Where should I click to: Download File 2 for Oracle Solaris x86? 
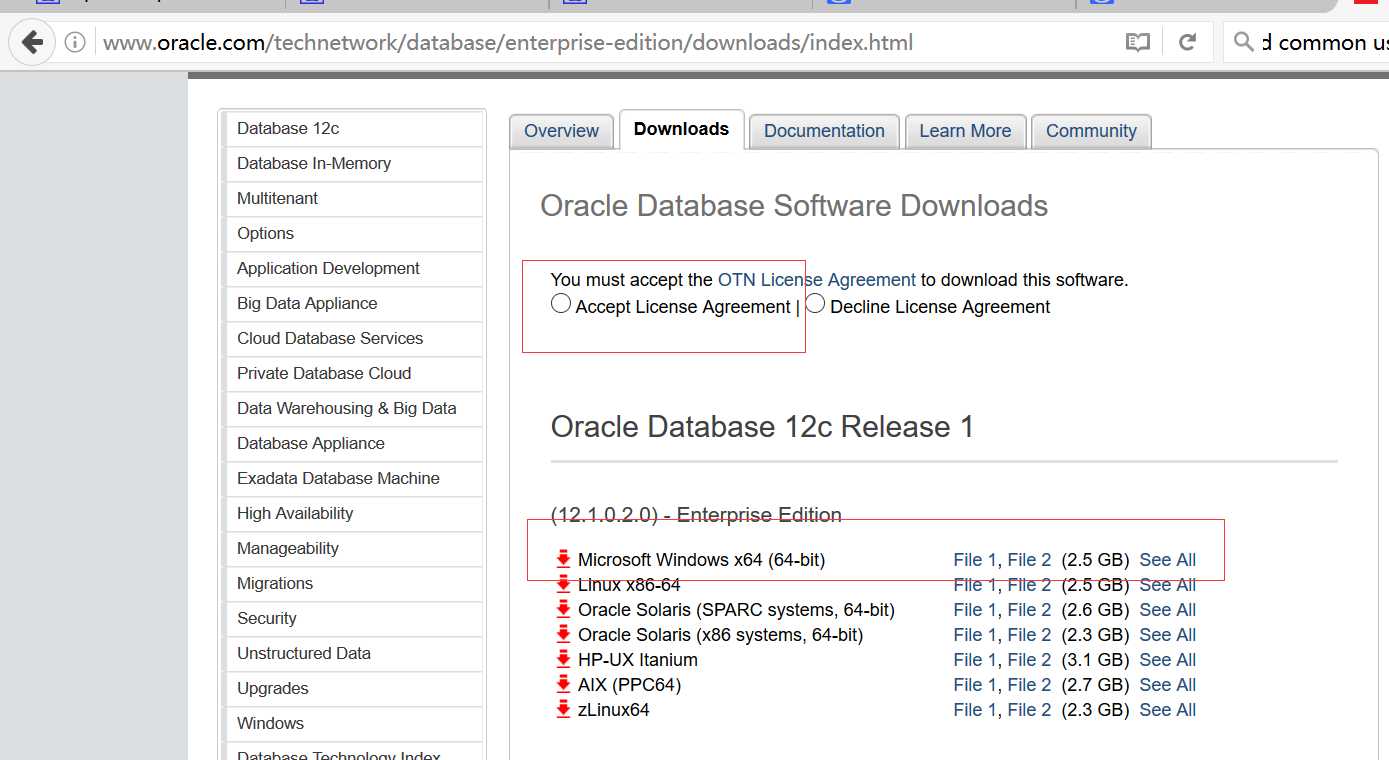click(1029, 635)
